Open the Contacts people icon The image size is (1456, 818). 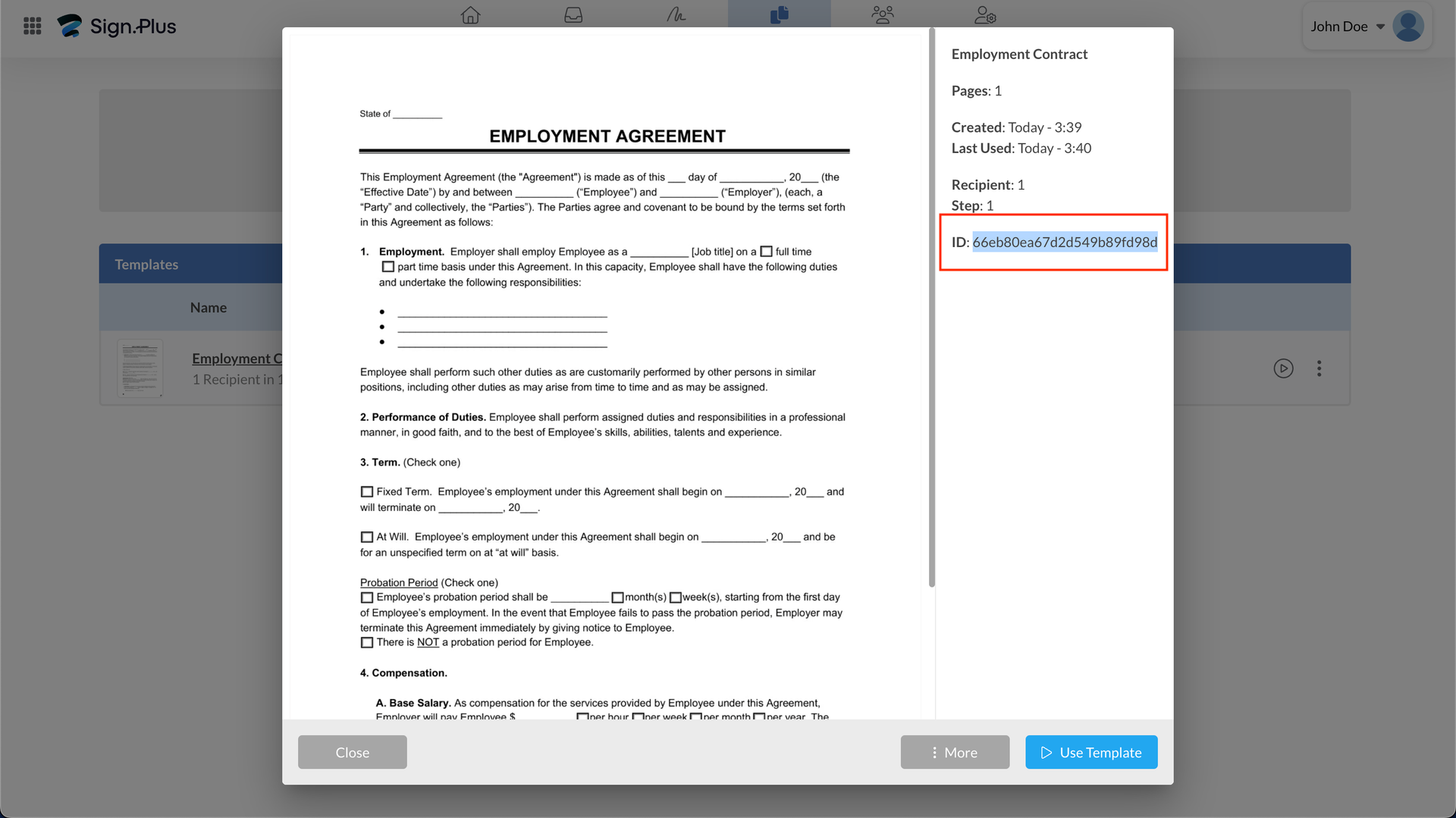(x=882, y=15)
